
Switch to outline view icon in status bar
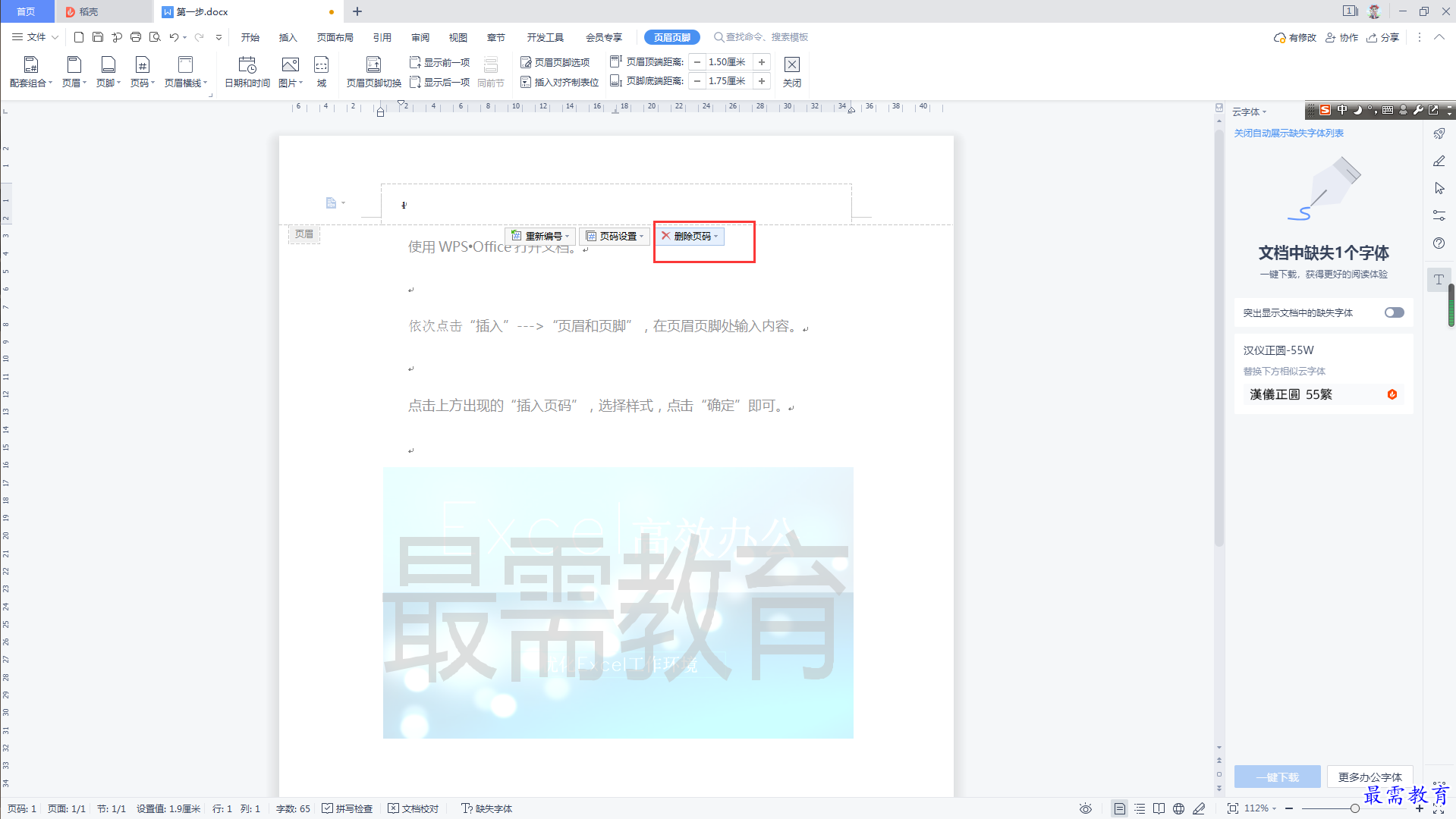tap(1140, 808)
